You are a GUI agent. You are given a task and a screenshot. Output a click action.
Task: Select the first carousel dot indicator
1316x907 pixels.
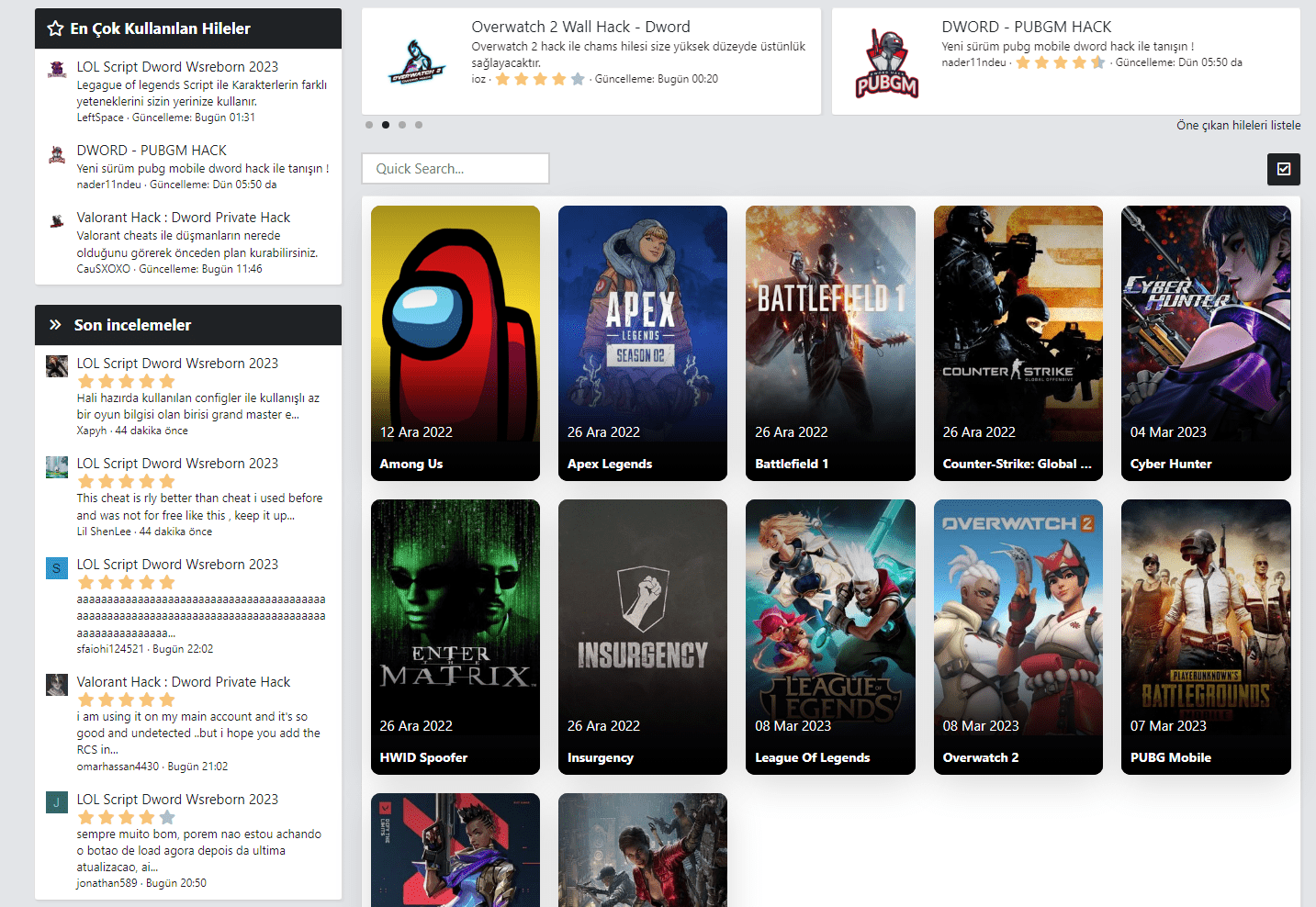point(369,125)
